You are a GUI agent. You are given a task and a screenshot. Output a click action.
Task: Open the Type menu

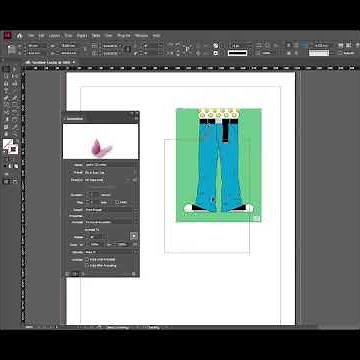[x=68, y=36]
